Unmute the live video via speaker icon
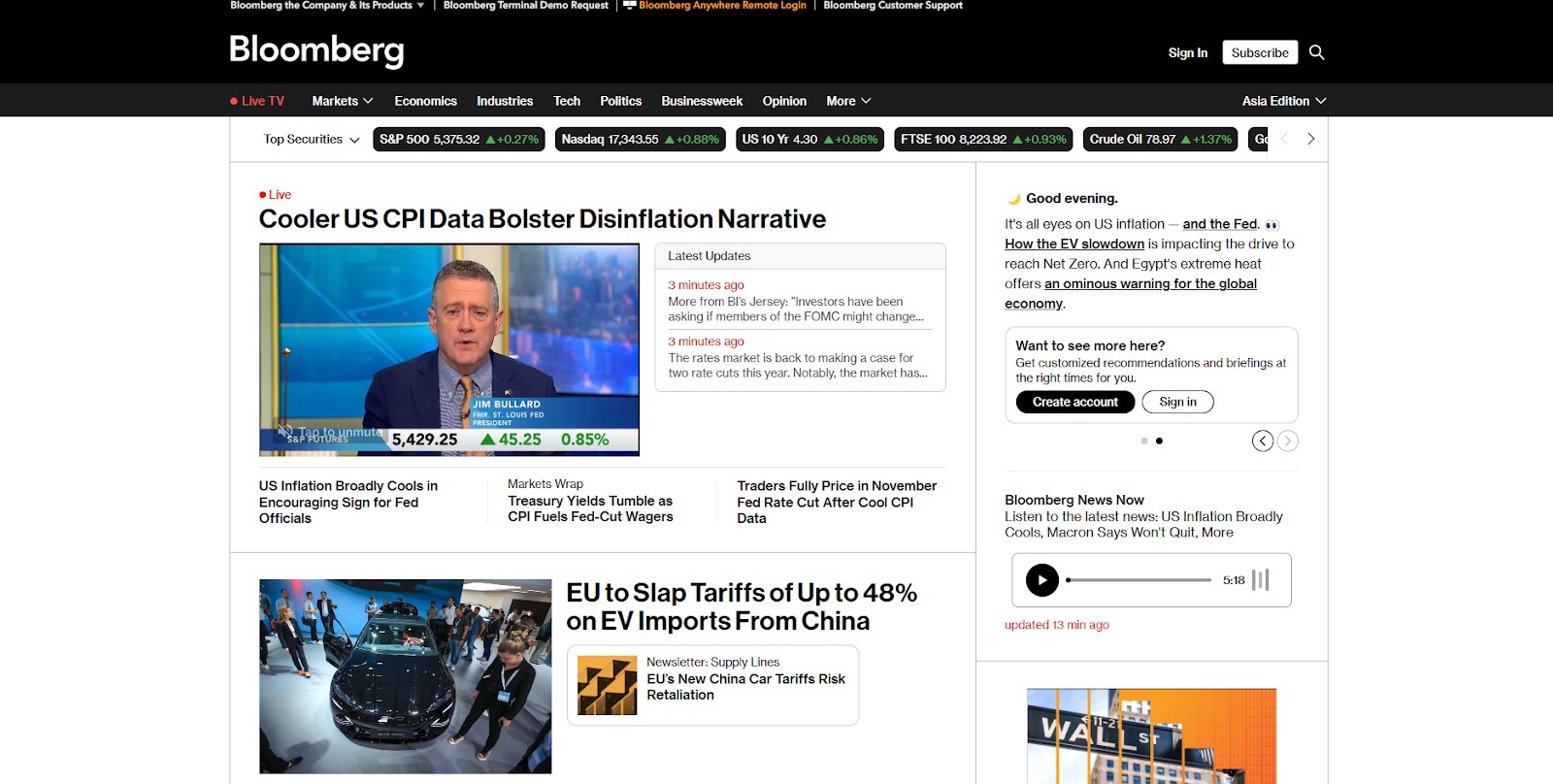 (285, 431)
